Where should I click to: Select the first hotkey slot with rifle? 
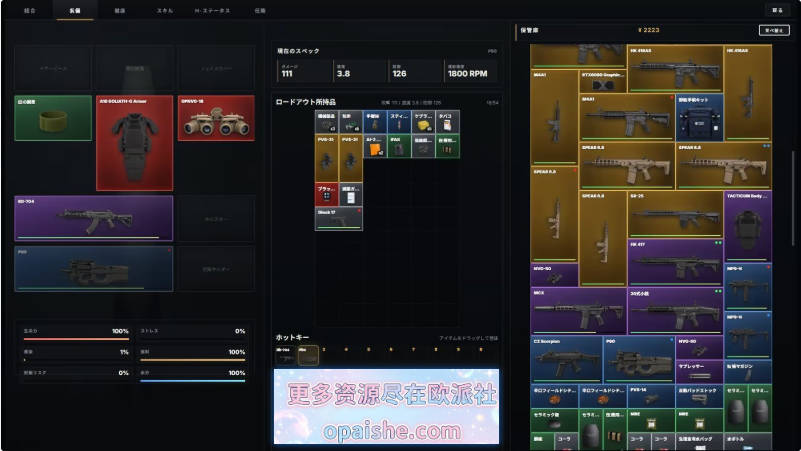coord(285,355)
